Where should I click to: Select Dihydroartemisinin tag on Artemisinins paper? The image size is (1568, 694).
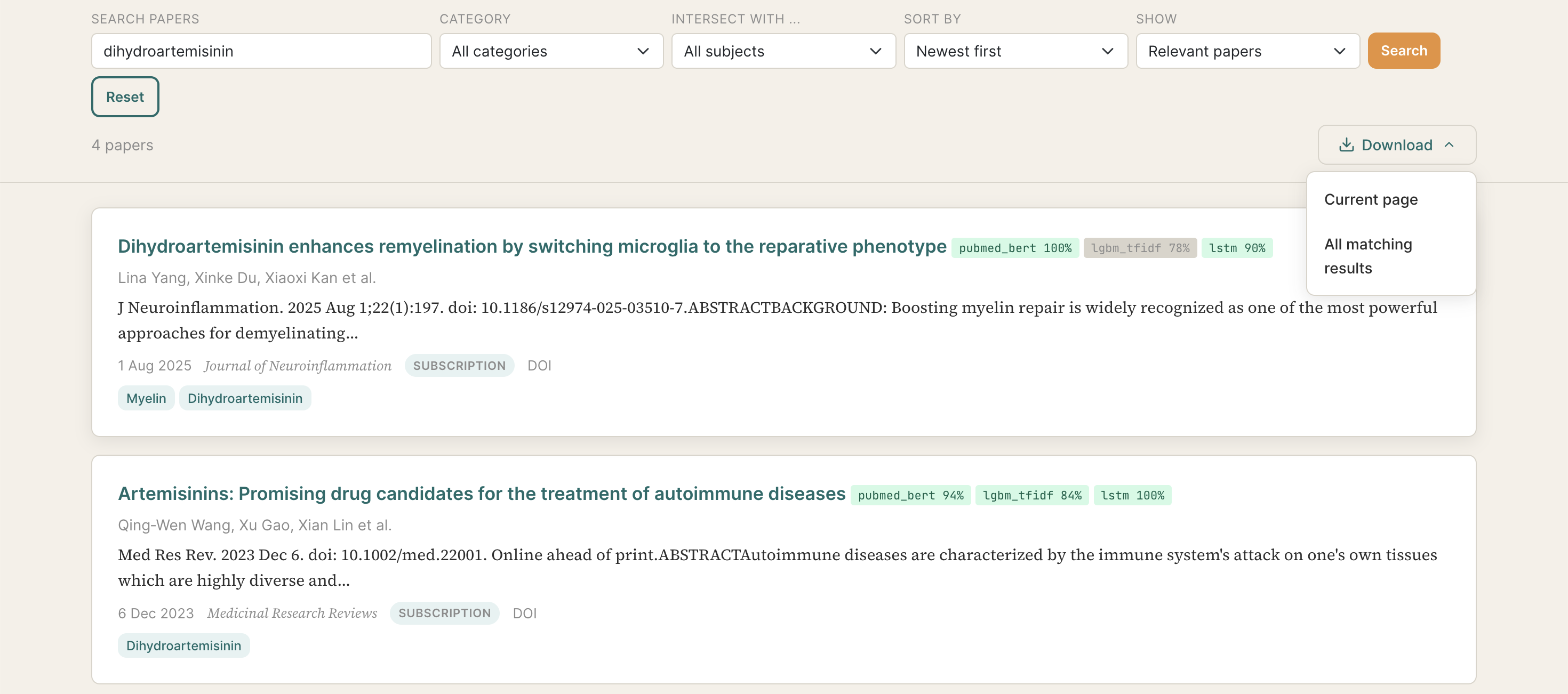coord(183,646)
